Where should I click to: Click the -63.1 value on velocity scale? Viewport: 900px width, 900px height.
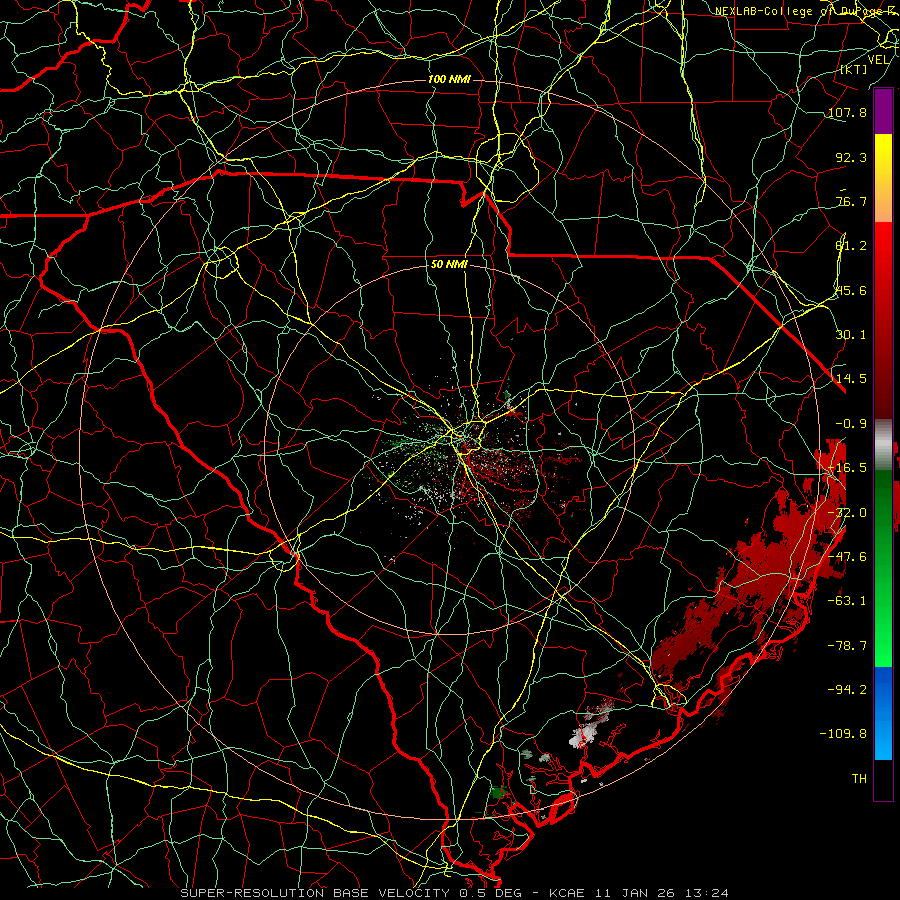(x=847, y=601)
